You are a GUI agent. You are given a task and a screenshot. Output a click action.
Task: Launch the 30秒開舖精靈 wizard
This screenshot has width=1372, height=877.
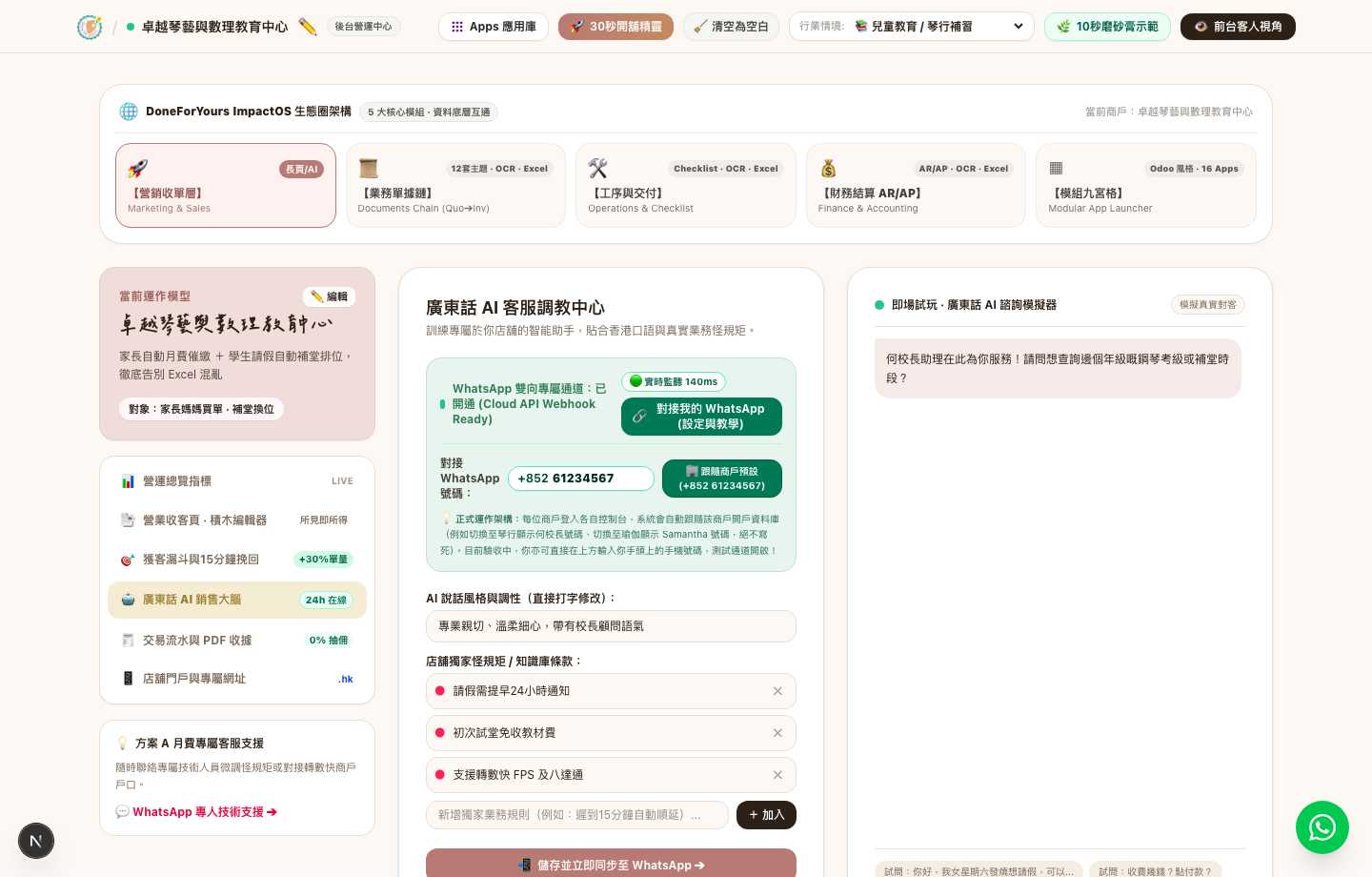click(x=615, y=27)
